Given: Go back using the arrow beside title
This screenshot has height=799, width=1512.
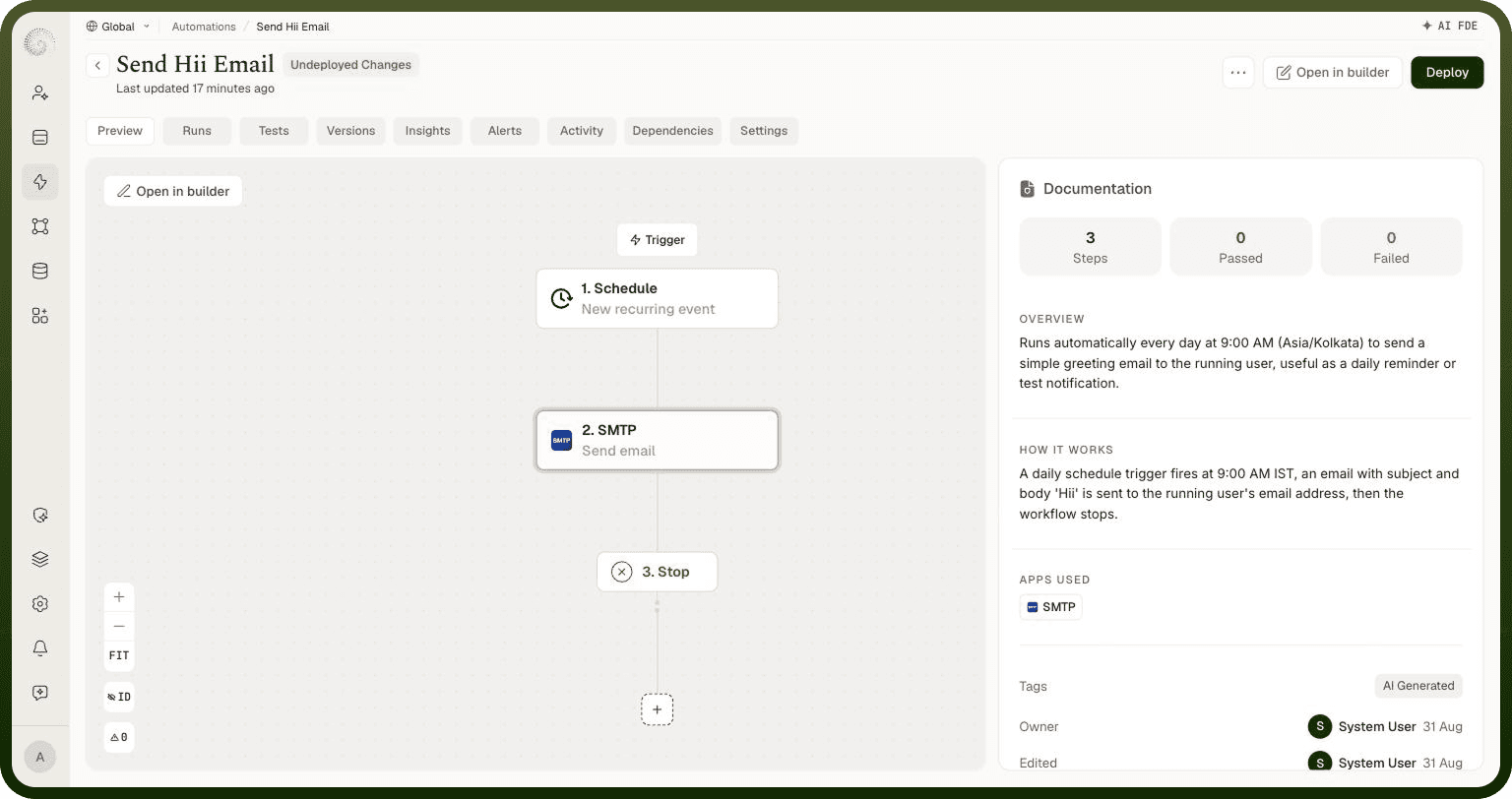Looking at the screenshot, I should pyautogui.click(x=97, y=65).
